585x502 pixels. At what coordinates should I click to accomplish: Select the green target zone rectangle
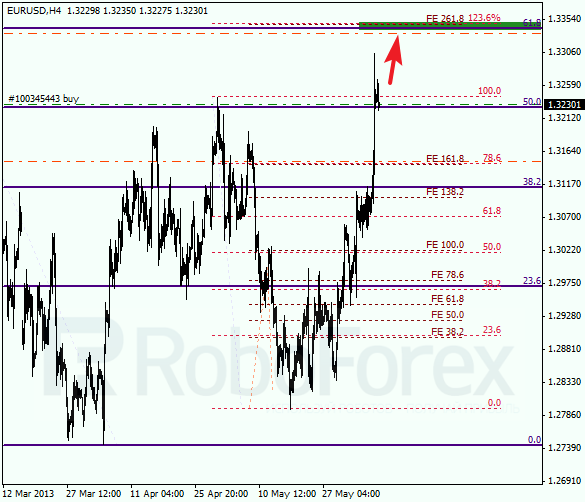[450, 25]
